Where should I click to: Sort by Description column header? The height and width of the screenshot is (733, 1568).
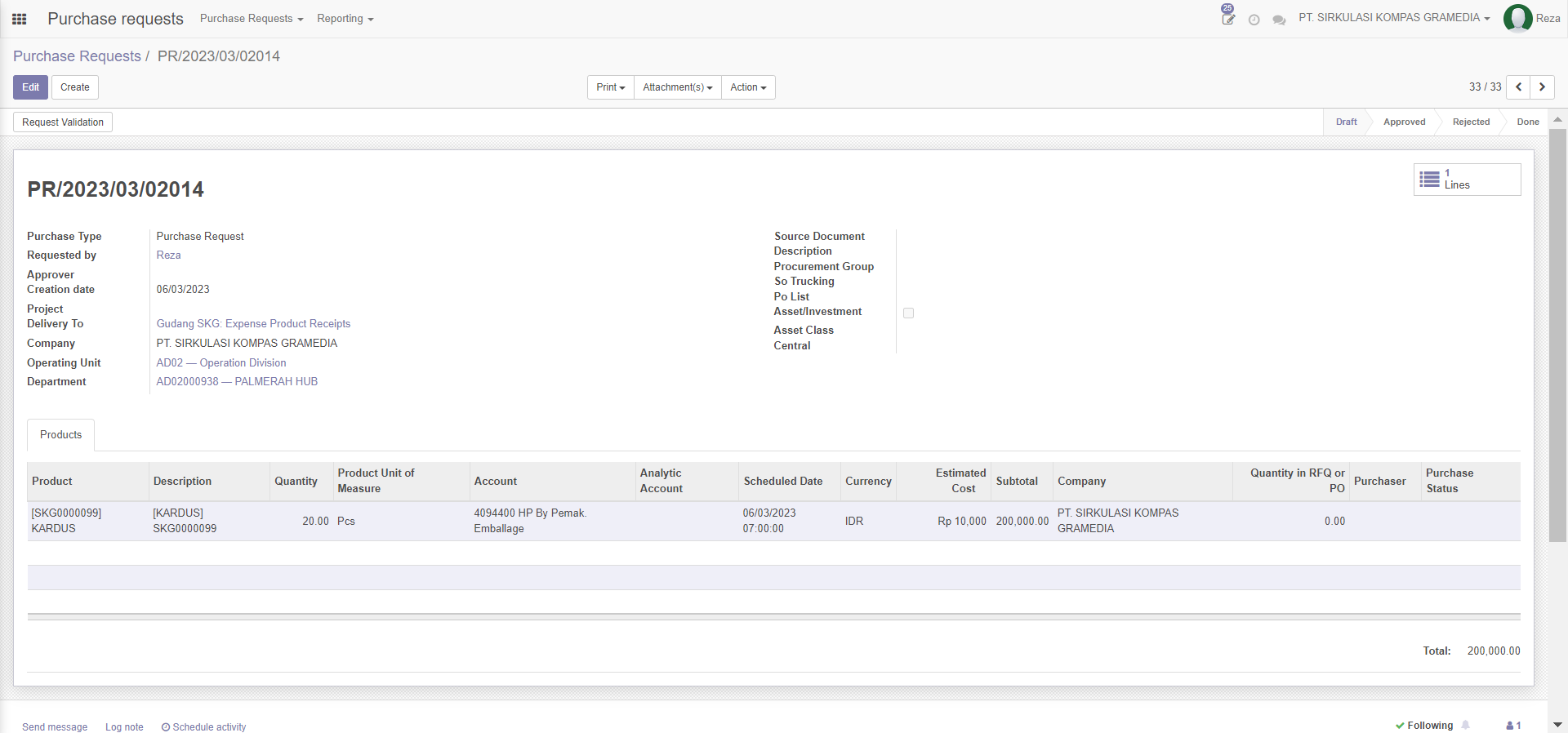pos(209,482)
